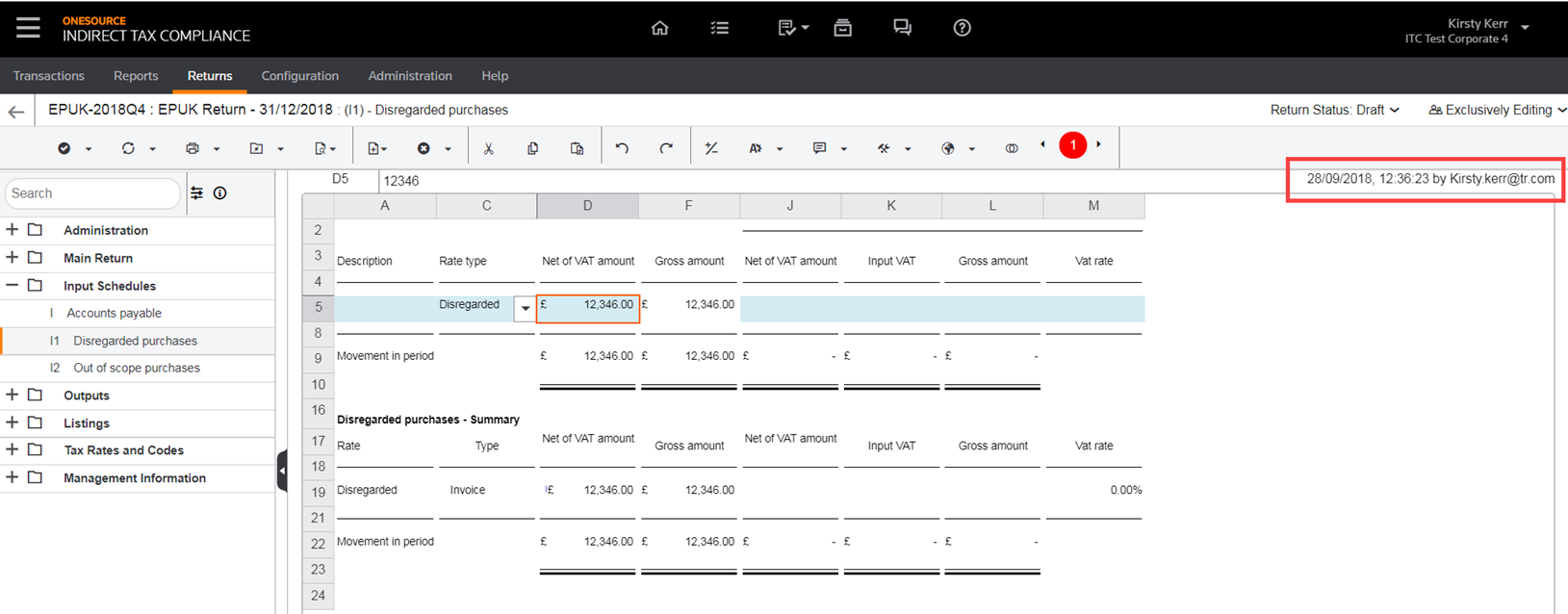
Task: Switch to the Help tab
Action: click(x=495, y=76)
